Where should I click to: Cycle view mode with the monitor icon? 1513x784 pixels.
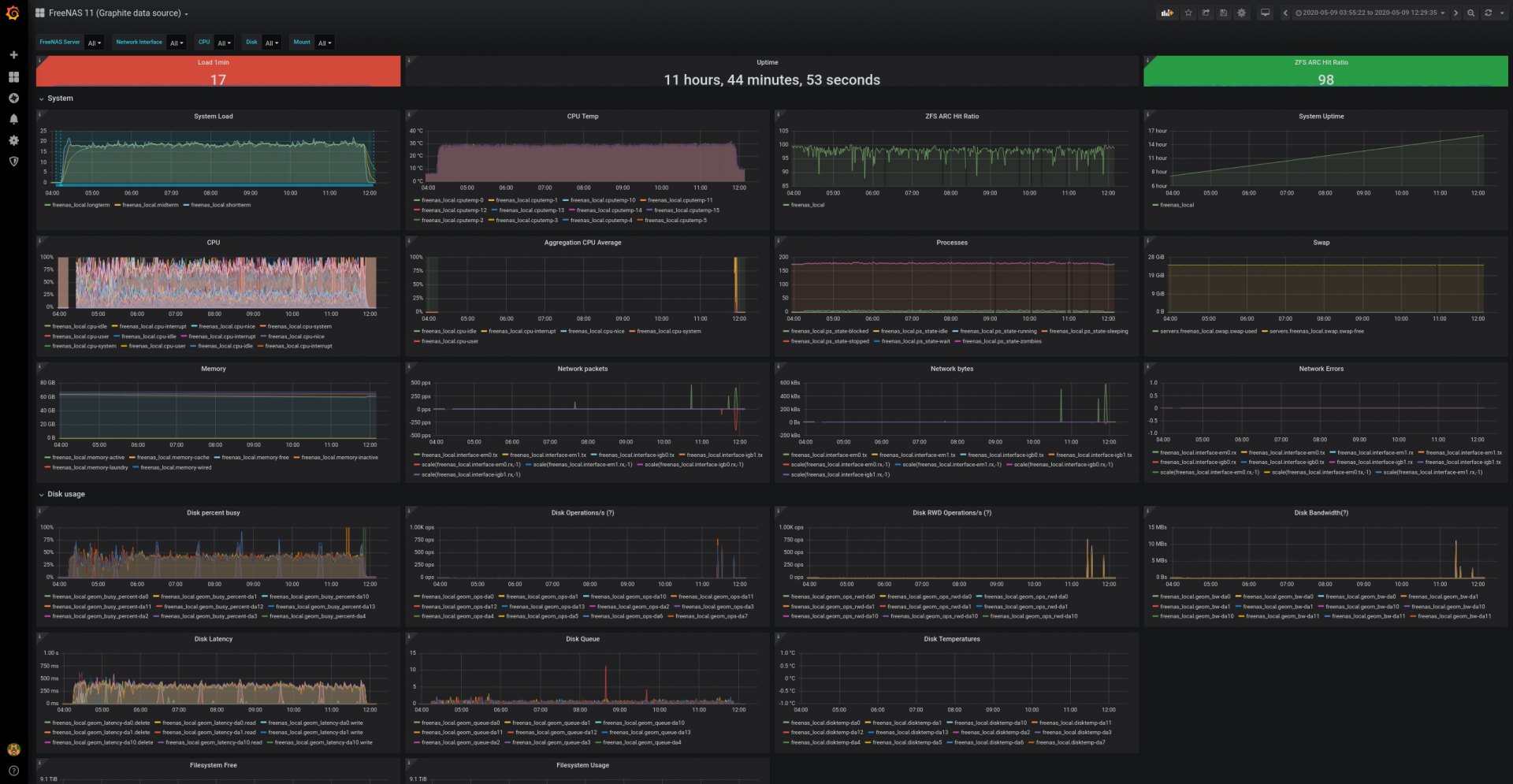point(1265,13)
